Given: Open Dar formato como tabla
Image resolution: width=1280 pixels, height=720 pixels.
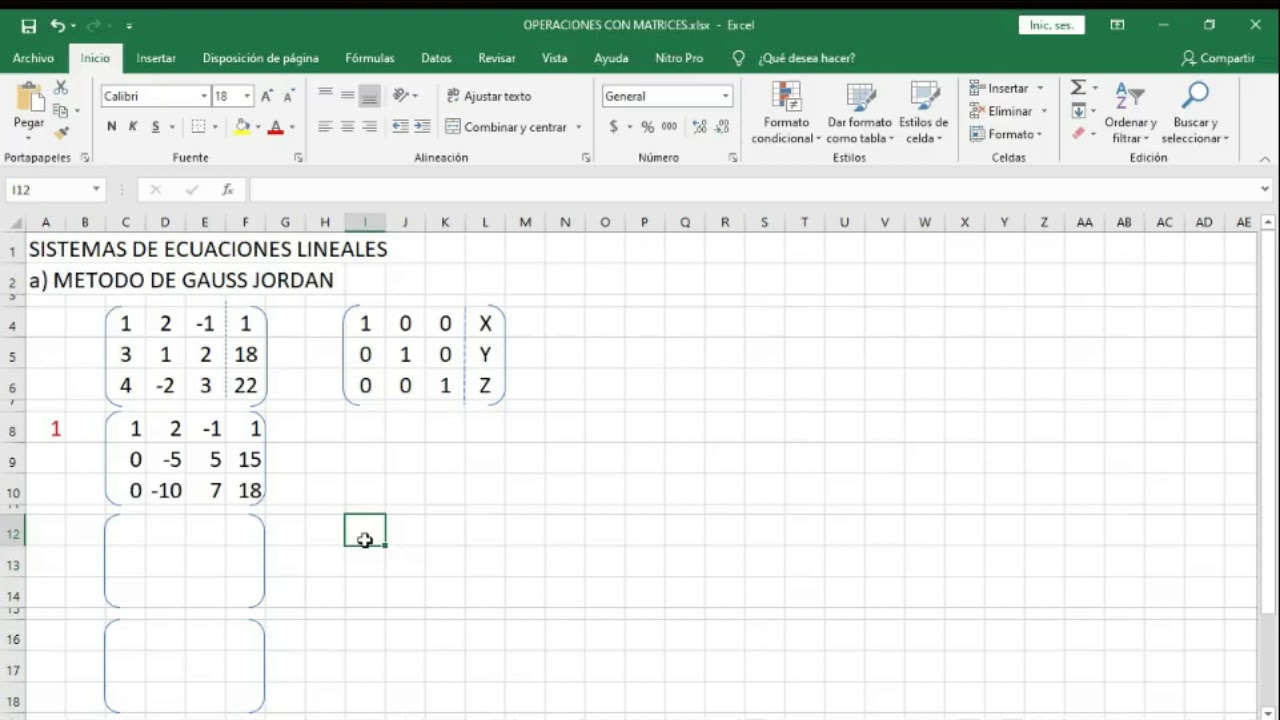Looking at the screenshot, I should coord(860,112).
